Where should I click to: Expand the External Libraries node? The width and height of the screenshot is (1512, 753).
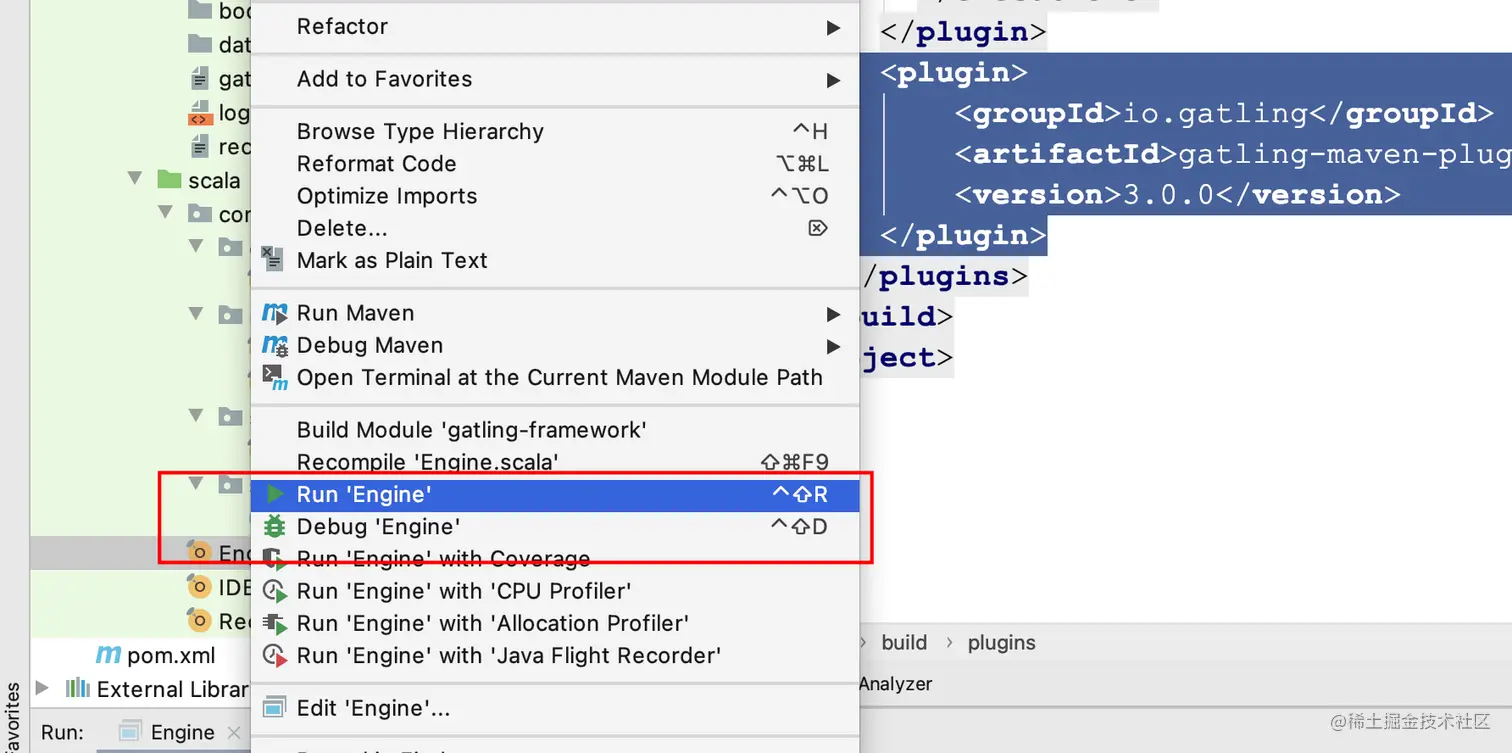[42, 688]
